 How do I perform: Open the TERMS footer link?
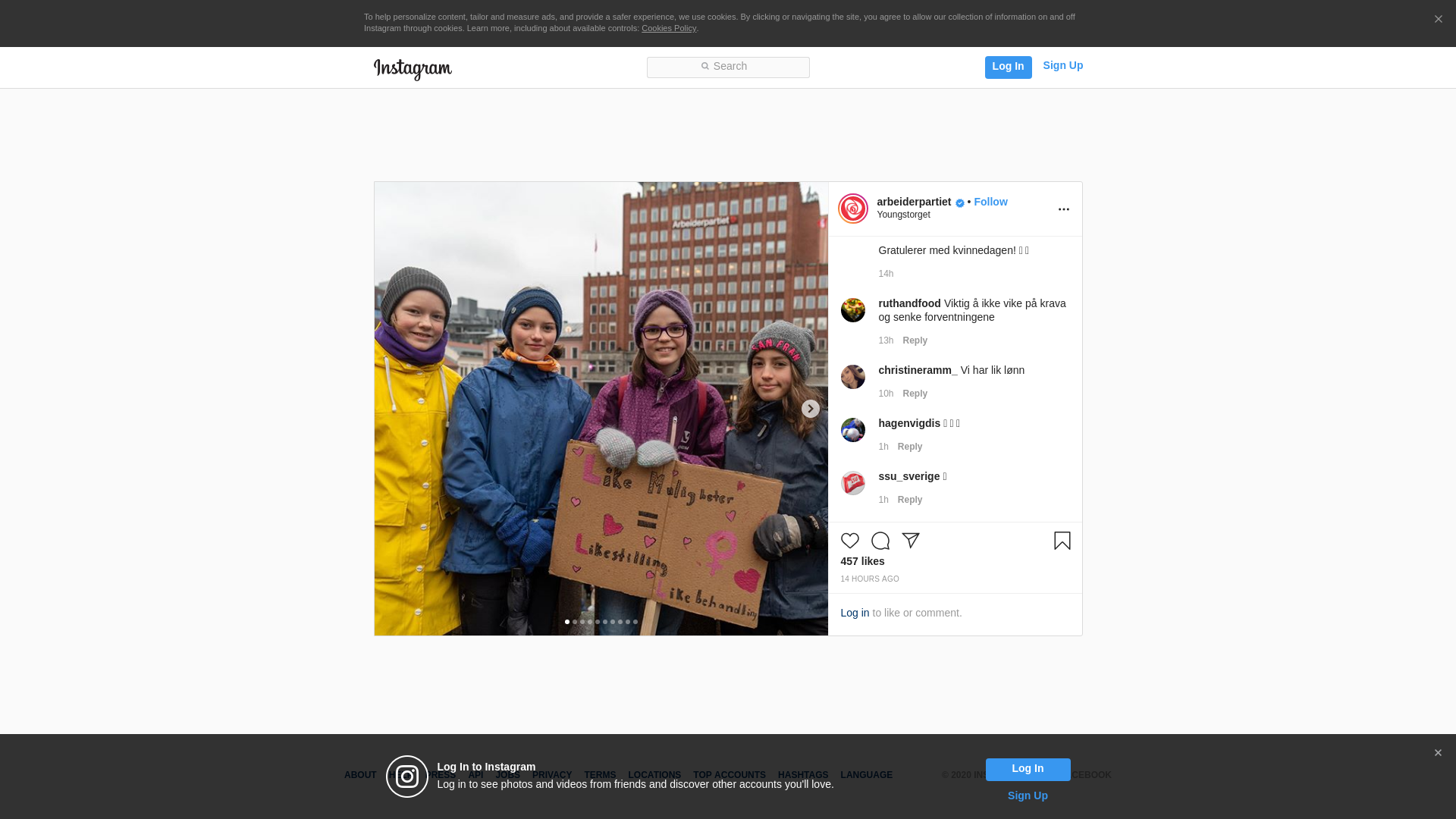coord(600,775)
